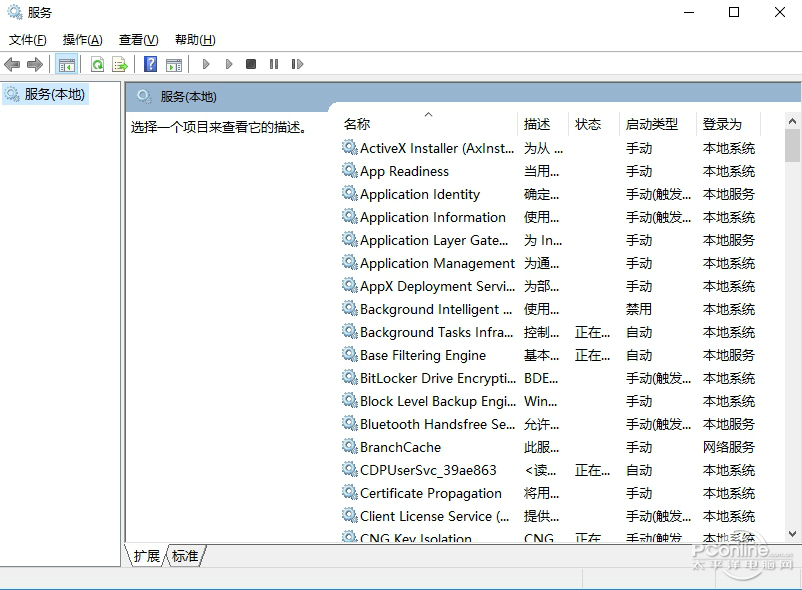The height and width of the screenshot is (590, 802).
Task: Refresh the services list via toolbar icon
Action: [97, 64]
